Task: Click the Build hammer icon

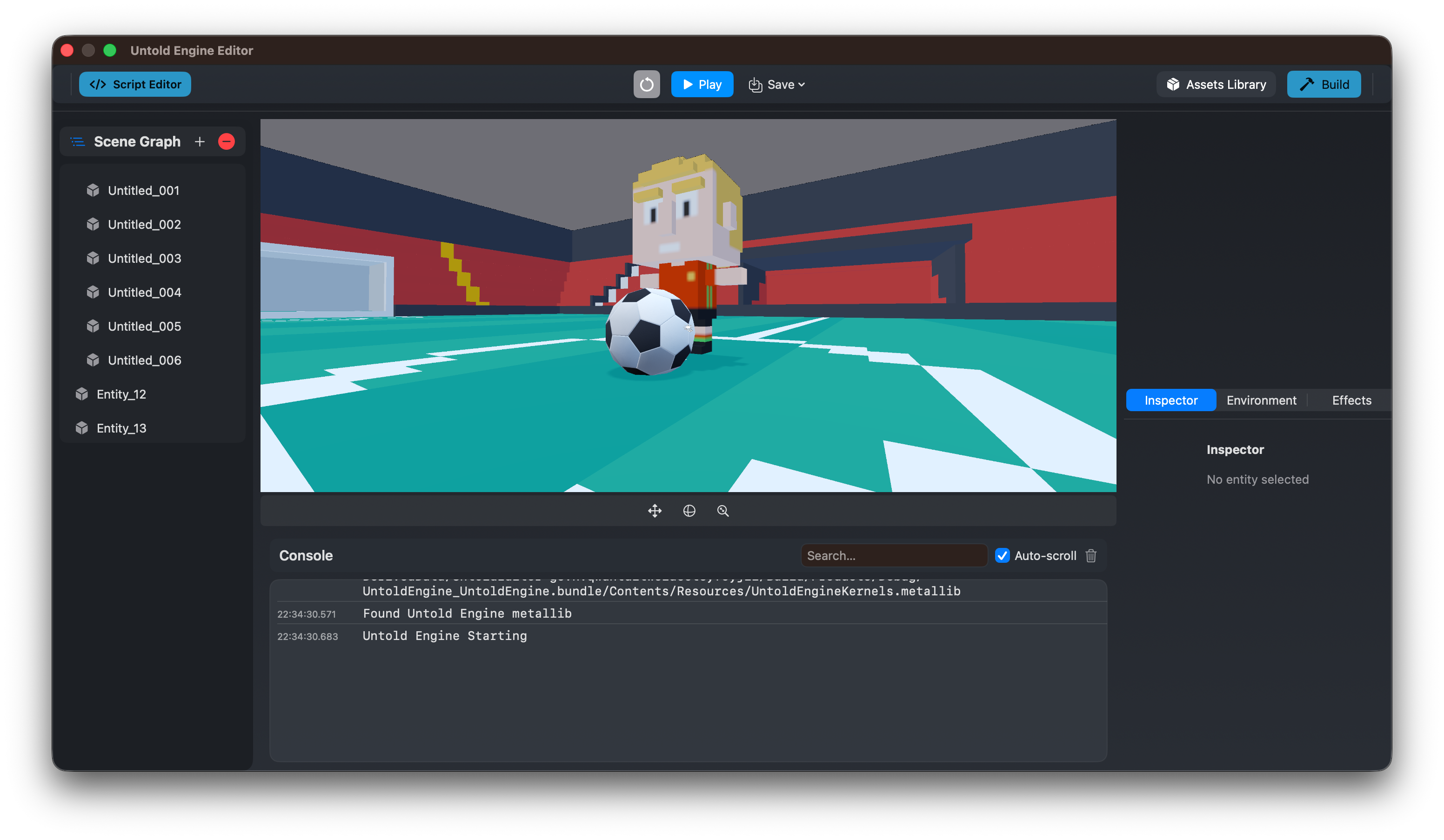Action: (1307, 84)
